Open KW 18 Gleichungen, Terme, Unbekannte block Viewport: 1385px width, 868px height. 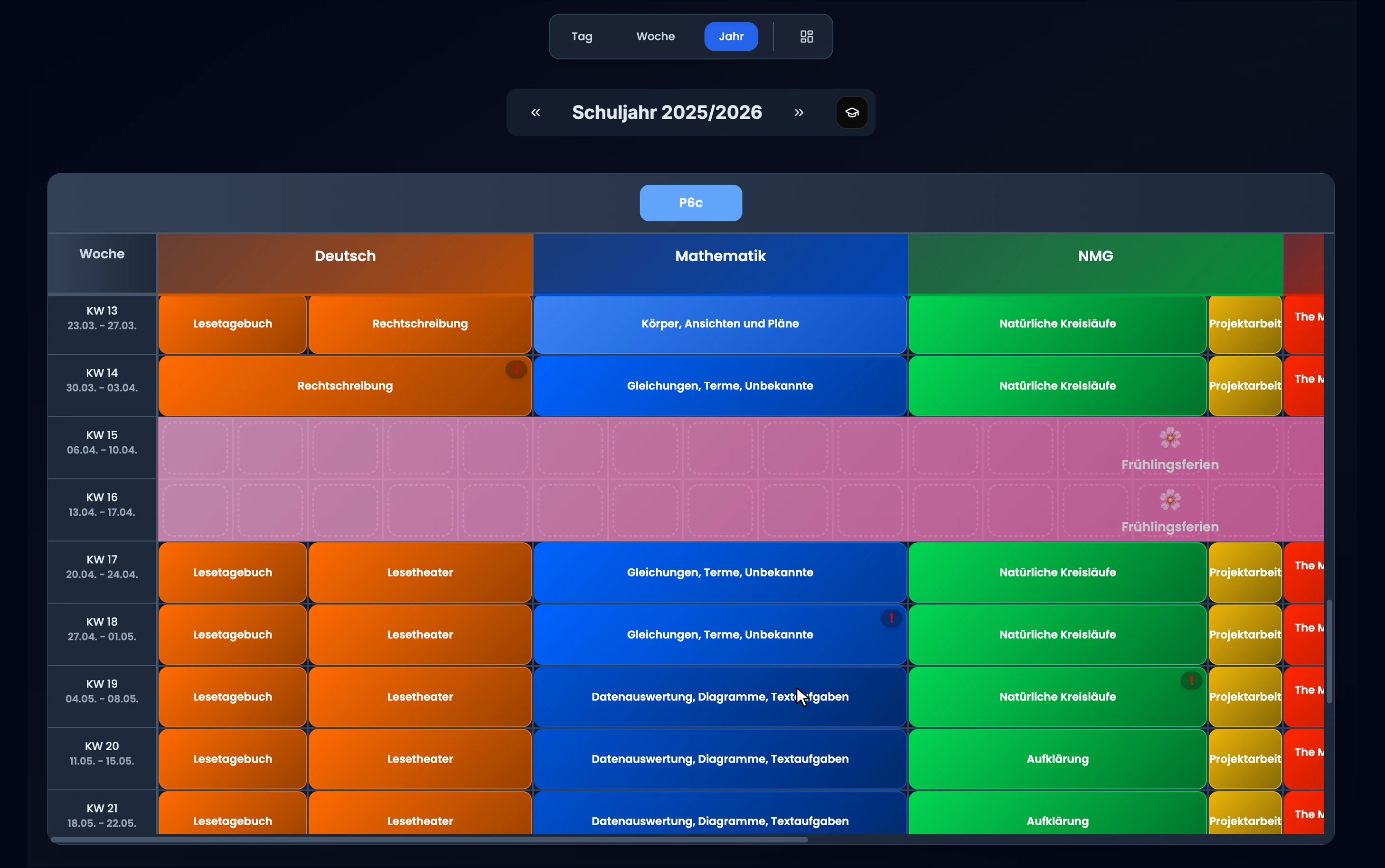coord(720,635)
